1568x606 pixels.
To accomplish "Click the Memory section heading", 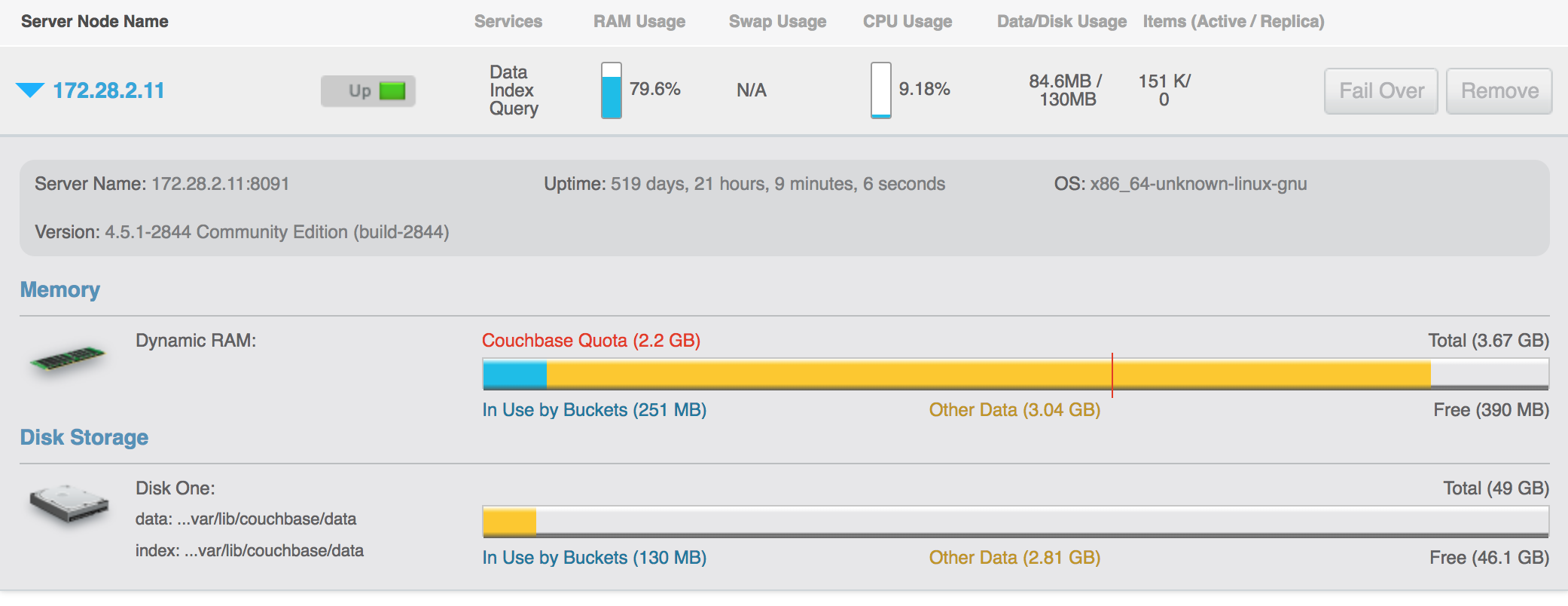I will coord(60,289).
